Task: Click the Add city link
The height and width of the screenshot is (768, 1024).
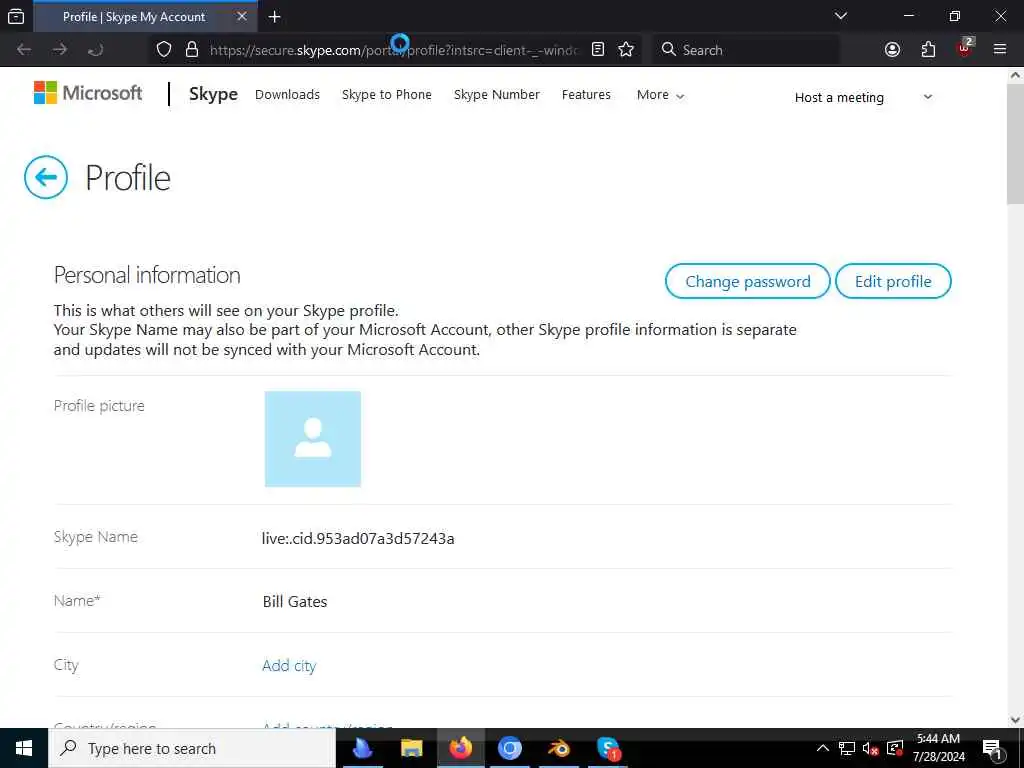Action: 289,665
